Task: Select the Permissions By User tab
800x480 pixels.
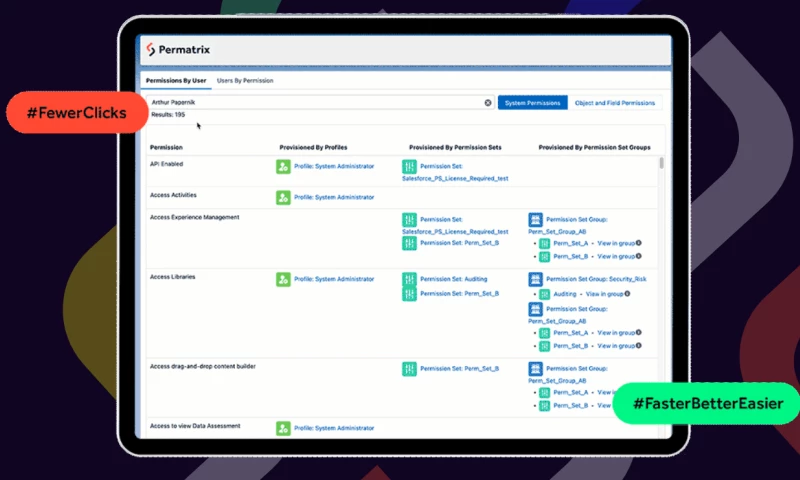Action: tap(176, 80)
